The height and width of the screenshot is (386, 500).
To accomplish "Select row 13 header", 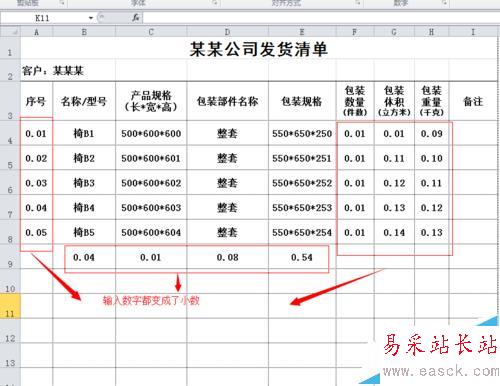I will coord(10,355).
